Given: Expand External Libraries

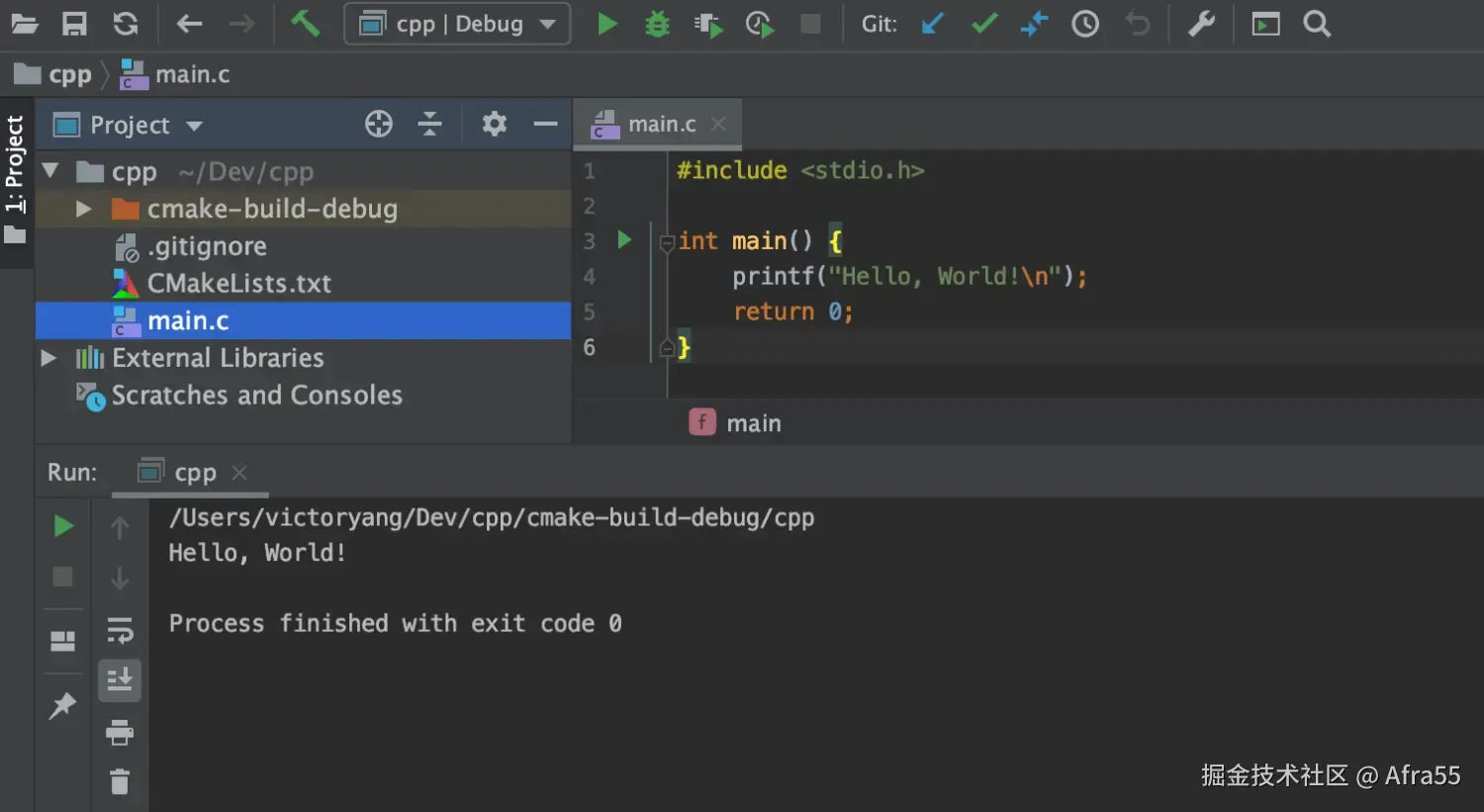Looking at the screenshot, I should click(x=48, y=358).
